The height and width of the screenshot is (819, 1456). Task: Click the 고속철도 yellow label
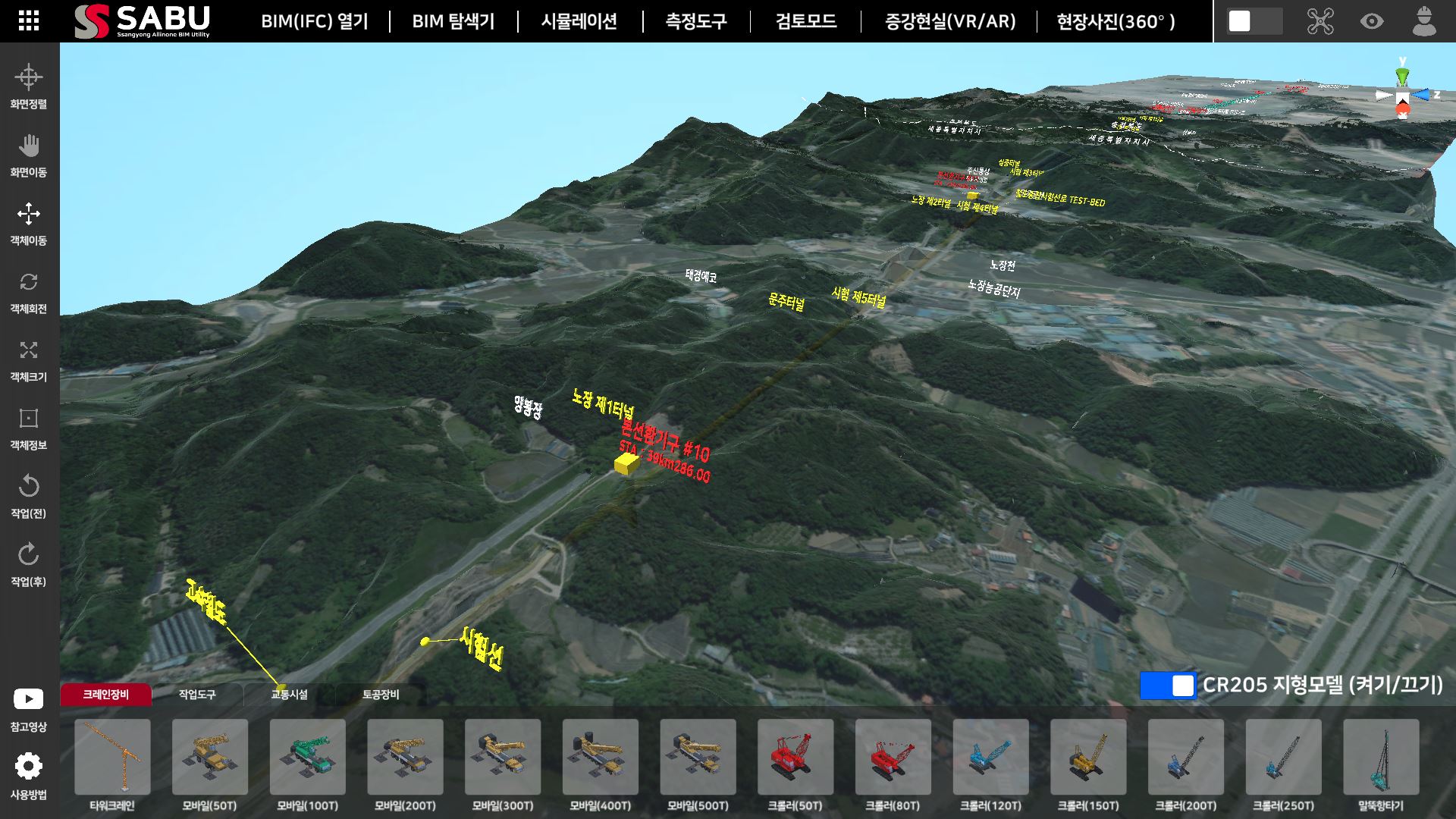tap(206, 601)
